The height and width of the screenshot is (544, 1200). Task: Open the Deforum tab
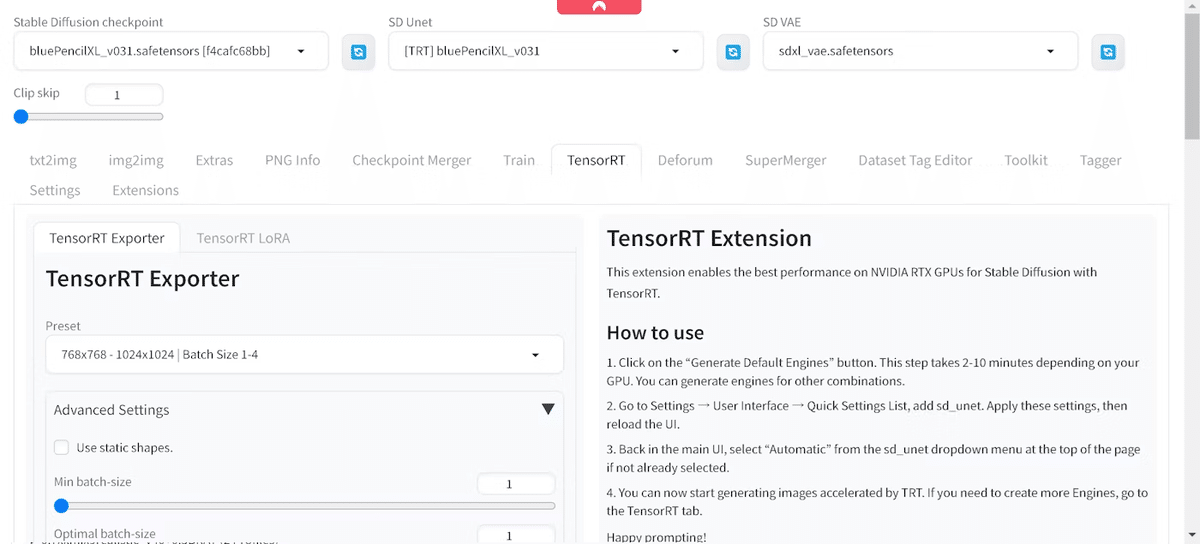click(x=685, y=160)
